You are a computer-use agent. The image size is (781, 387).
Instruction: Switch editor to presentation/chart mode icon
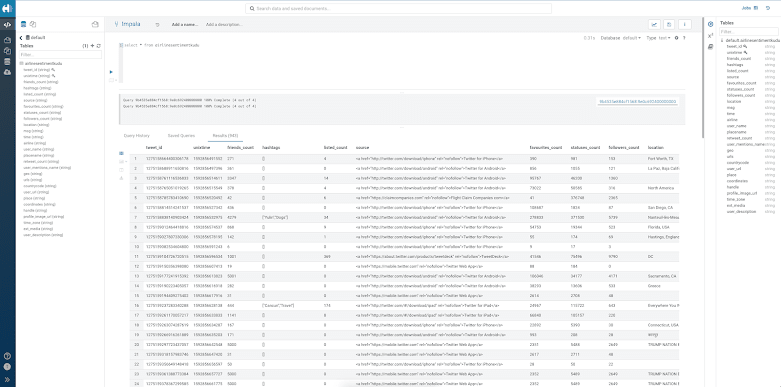pyautogui.click(x=654, y=24)
